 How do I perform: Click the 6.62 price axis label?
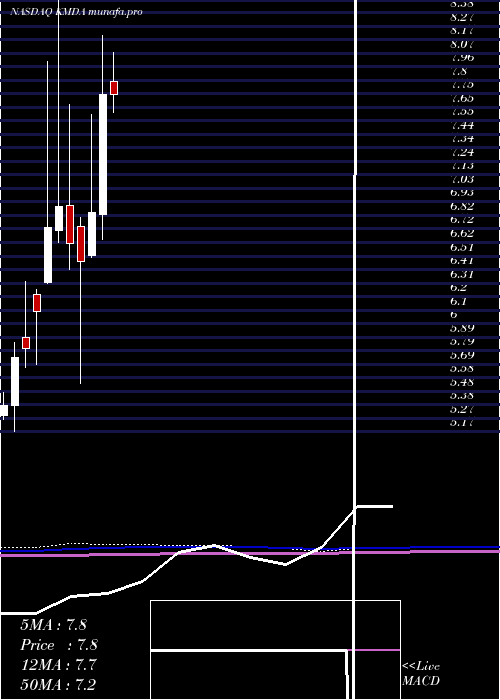(x=462, y=233)
